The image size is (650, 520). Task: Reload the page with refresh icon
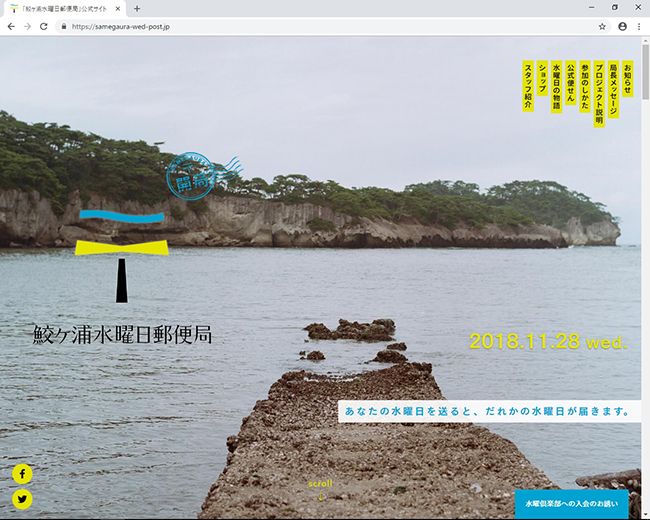pos(44,26)
